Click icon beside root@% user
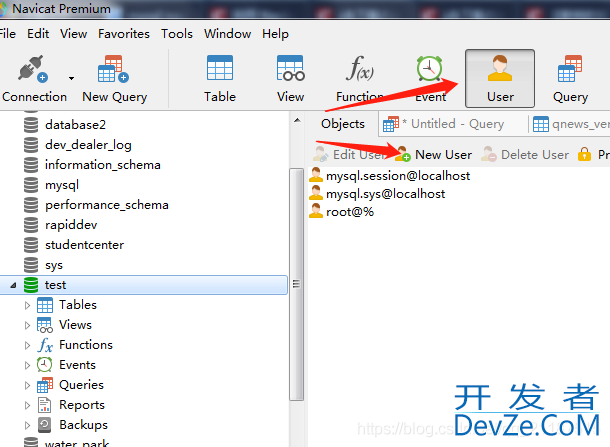The height and width of the screenshot is (447, 610). (x=316, y=211)
